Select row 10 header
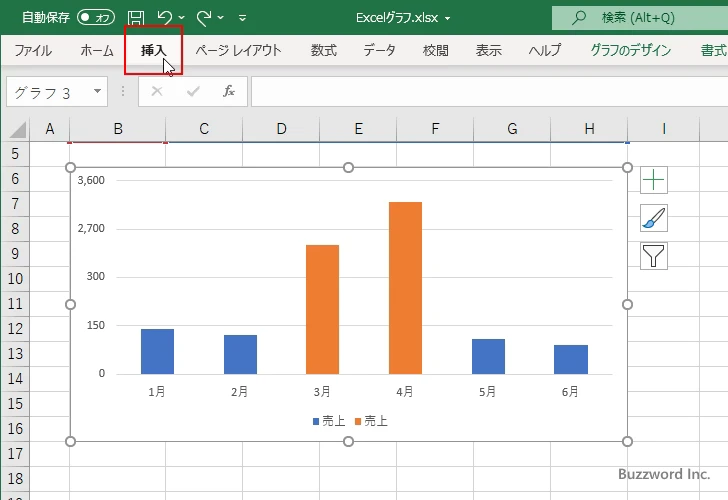 point(15,279)
